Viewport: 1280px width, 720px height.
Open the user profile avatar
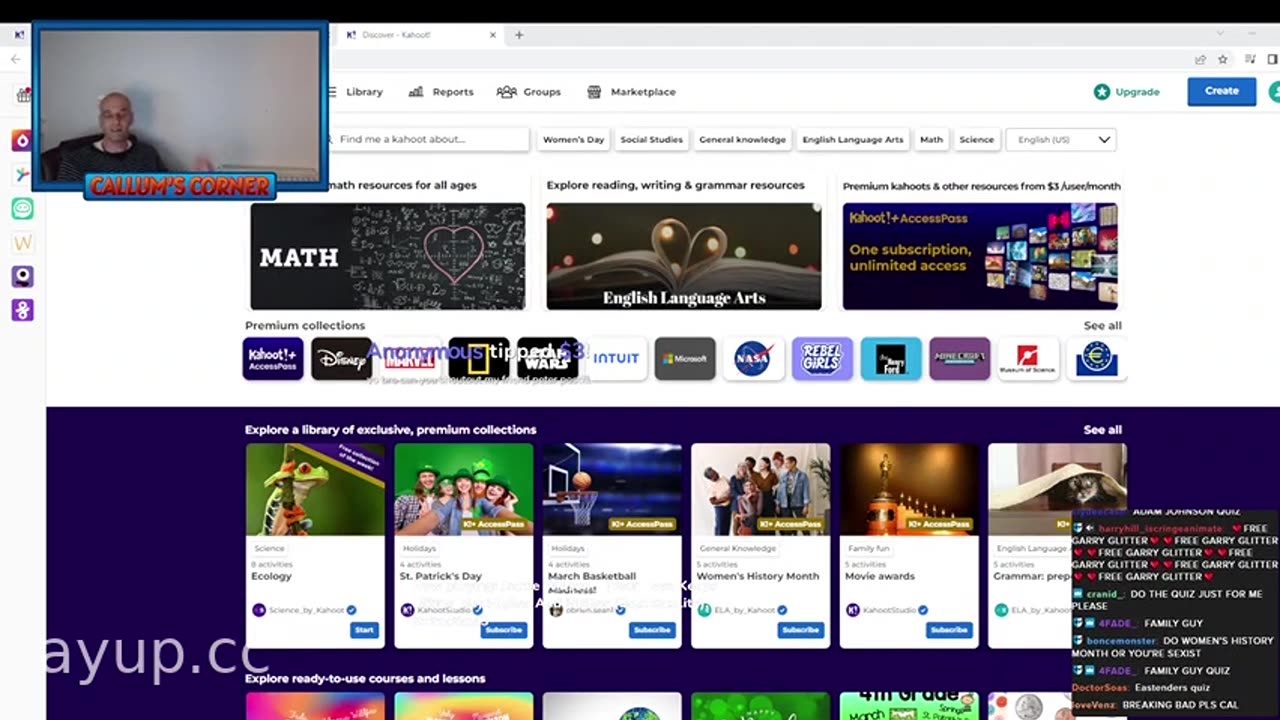[x=1274, y=91]
